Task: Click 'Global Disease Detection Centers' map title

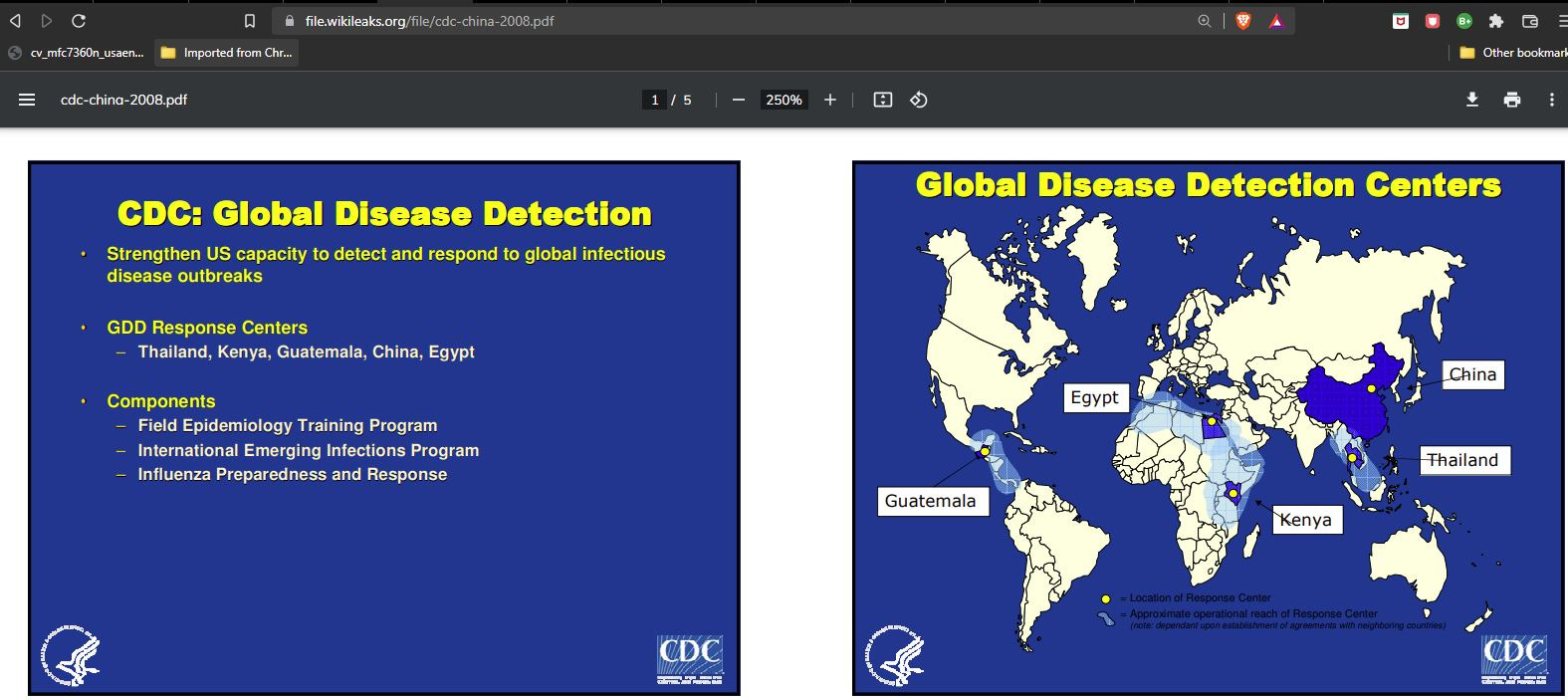Action: [x=1208, y=185]
